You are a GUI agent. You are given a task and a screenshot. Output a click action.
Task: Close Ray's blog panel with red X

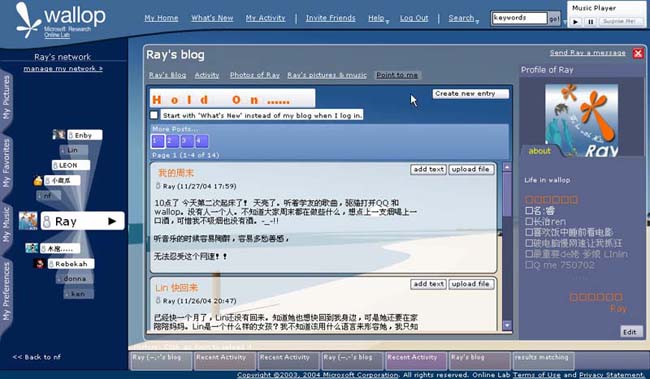coord(638,53)
